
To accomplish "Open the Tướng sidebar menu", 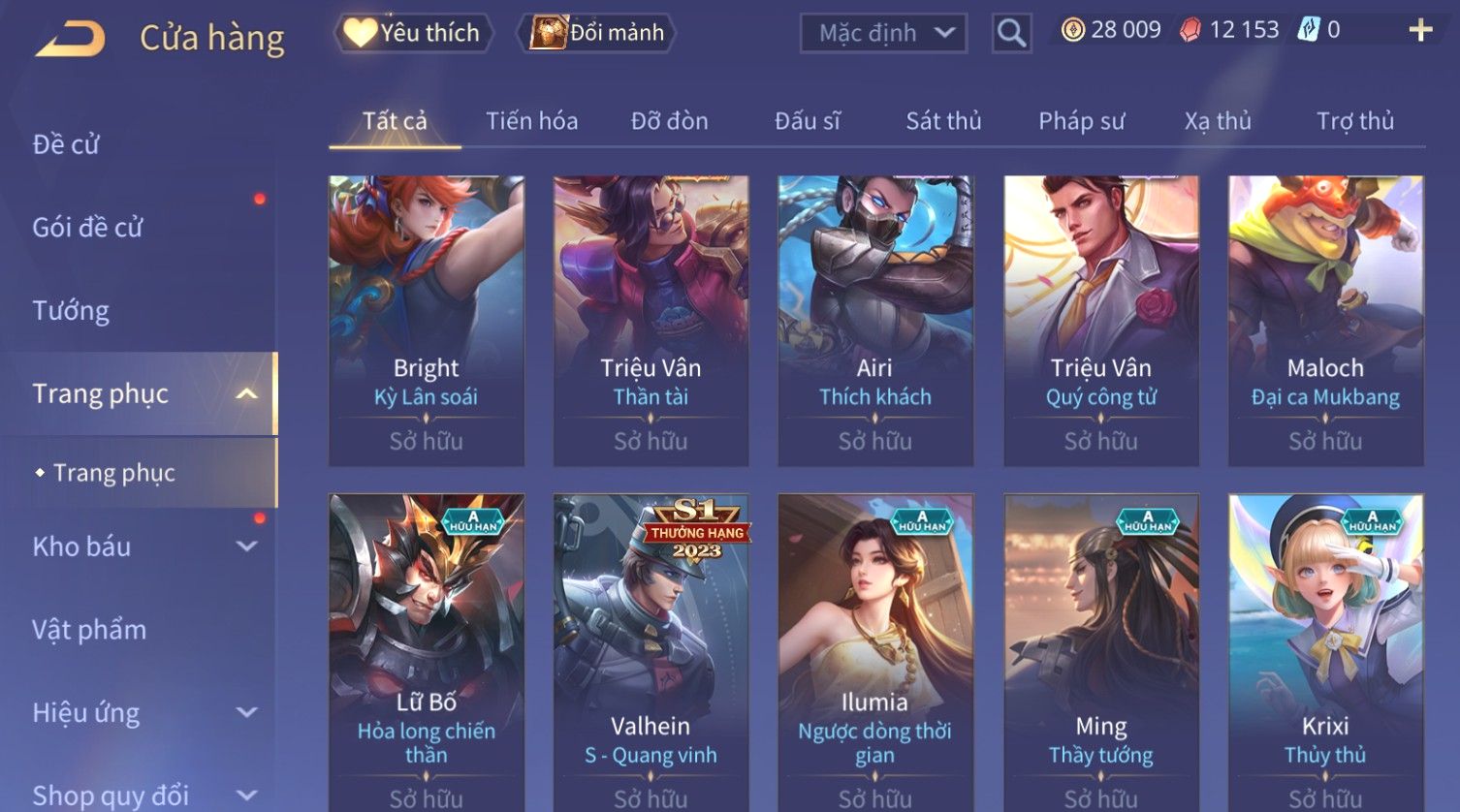I will coord(71,311).
